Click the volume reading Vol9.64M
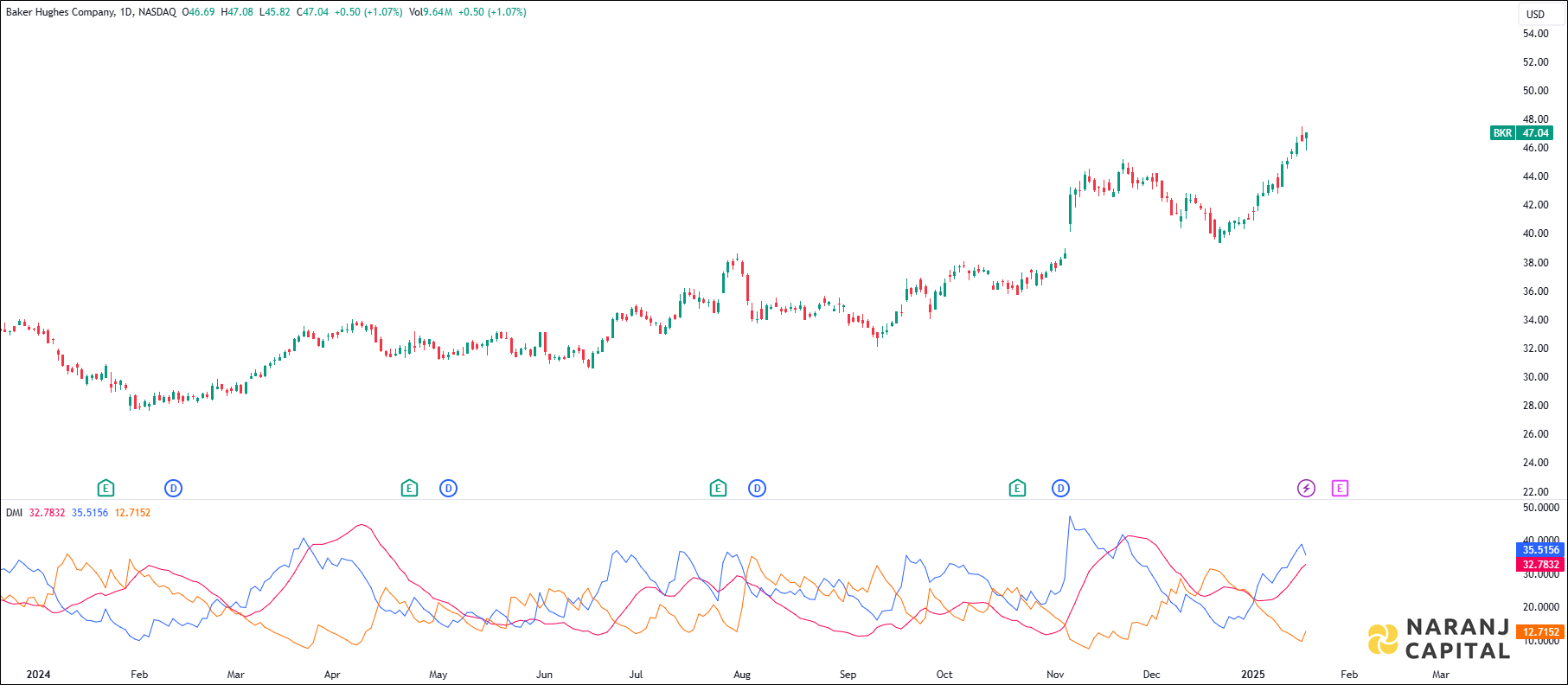Viewport: 1568px width, 685px height. pos(431,12)
